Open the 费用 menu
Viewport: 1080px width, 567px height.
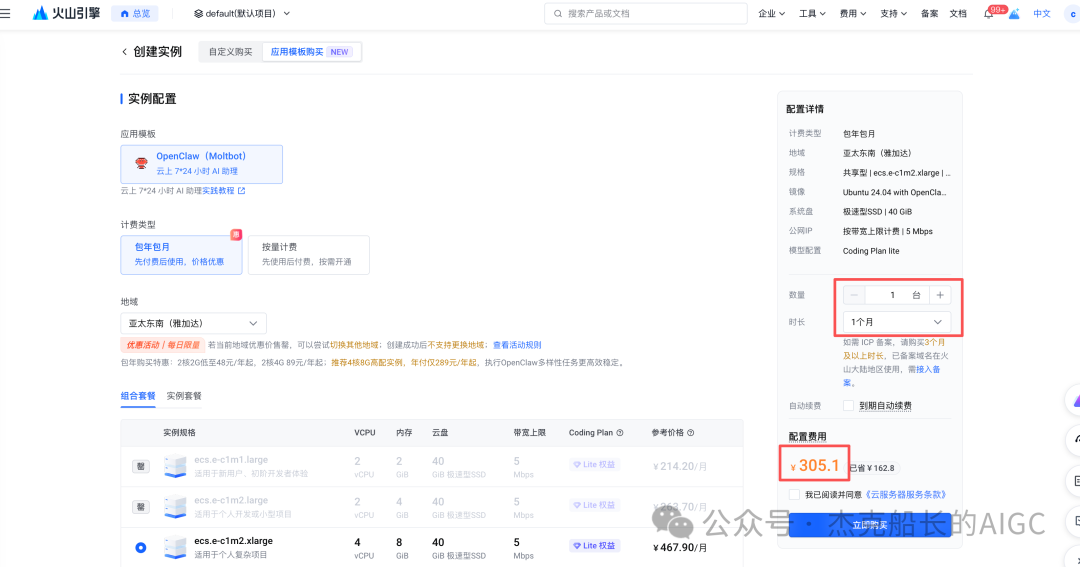(853, 14)
